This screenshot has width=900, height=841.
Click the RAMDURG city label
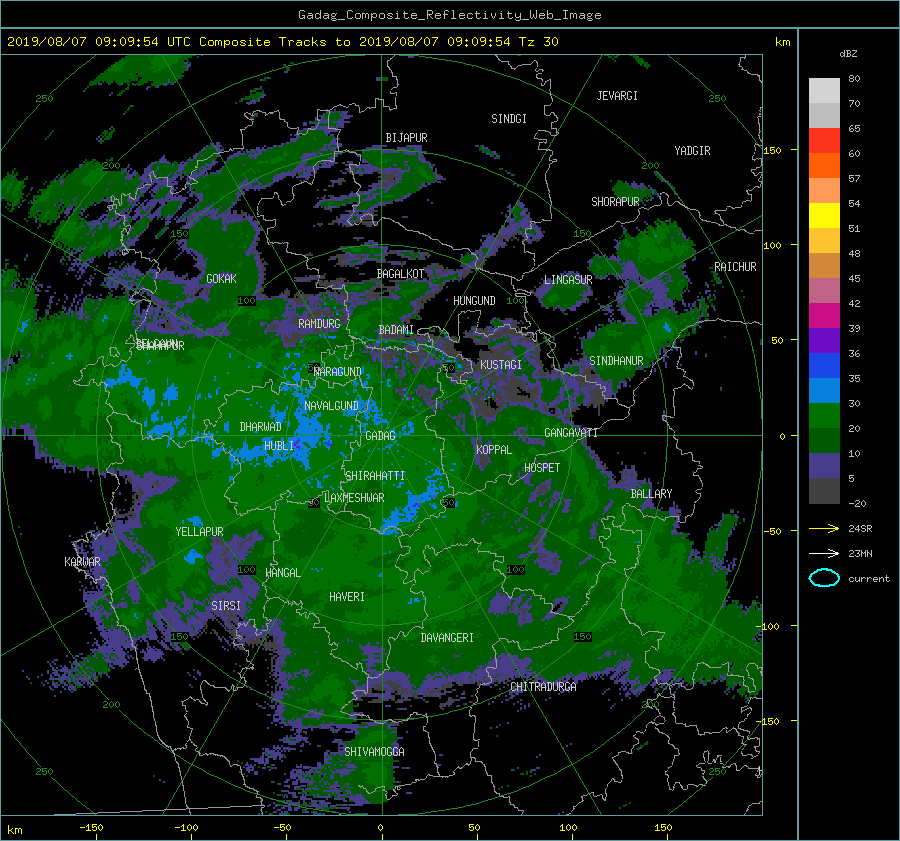(319, 324)
